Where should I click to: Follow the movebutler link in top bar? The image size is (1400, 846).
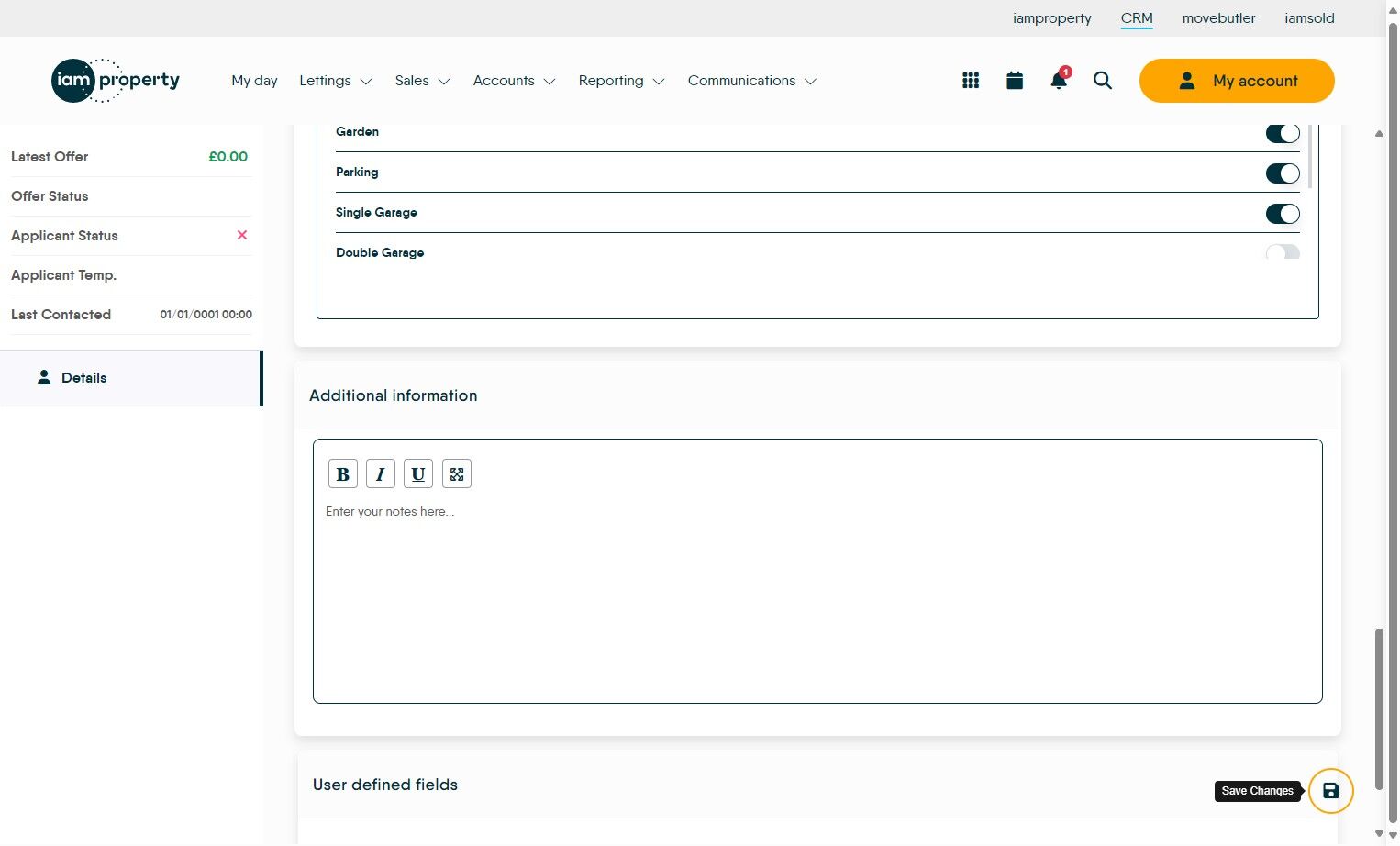pos(1218,18)
